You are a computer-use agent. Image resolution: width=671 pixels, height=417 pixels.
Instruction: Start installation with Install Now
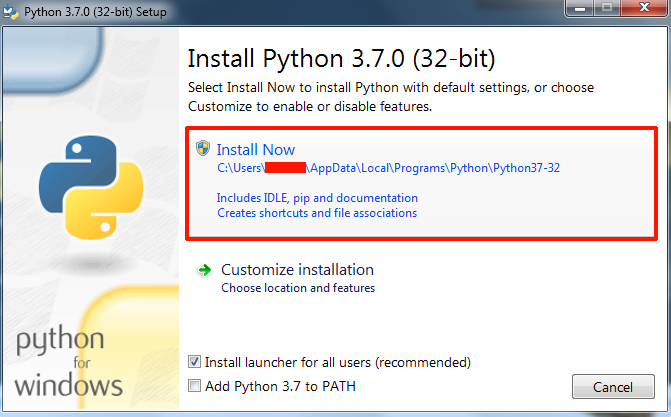256,150
